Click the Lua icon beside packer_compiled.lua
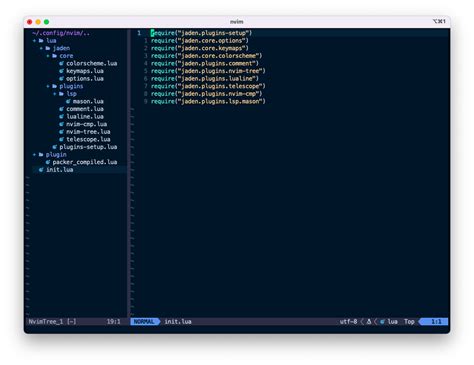The width and height of the screenshot is (474, 365). pyautogui.click(x=48, y=162)
